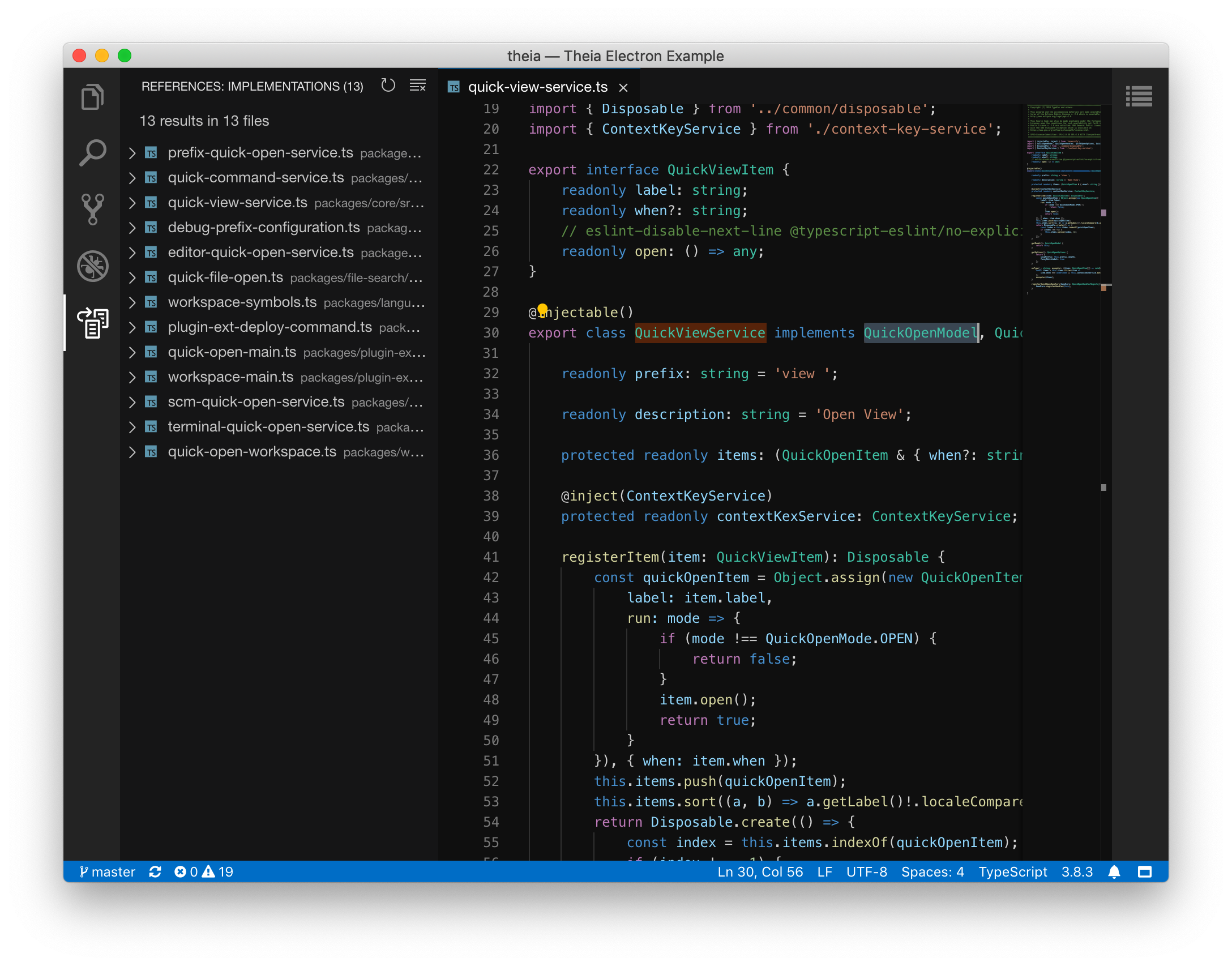Toggle the outline view in right sidebar

tap(1139, 96)
